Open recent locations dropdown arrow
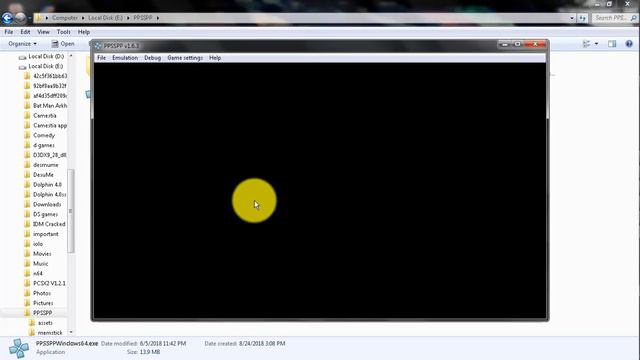 [x=30, y=18]
